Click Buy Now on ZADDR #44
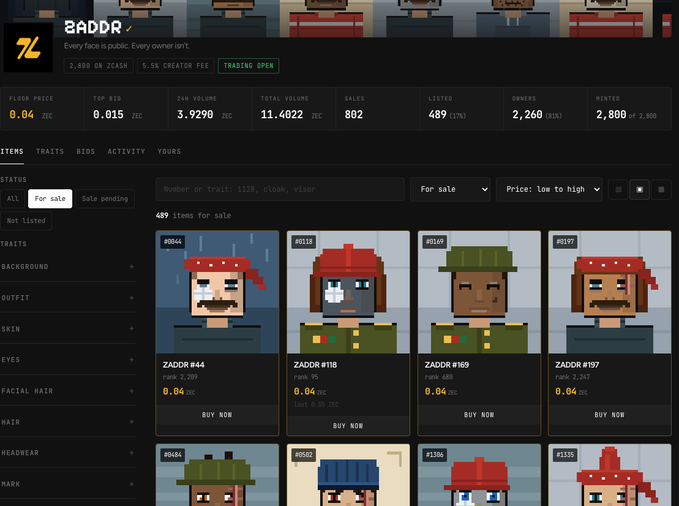Screen dimensions: 679x506 coord(217,415)
